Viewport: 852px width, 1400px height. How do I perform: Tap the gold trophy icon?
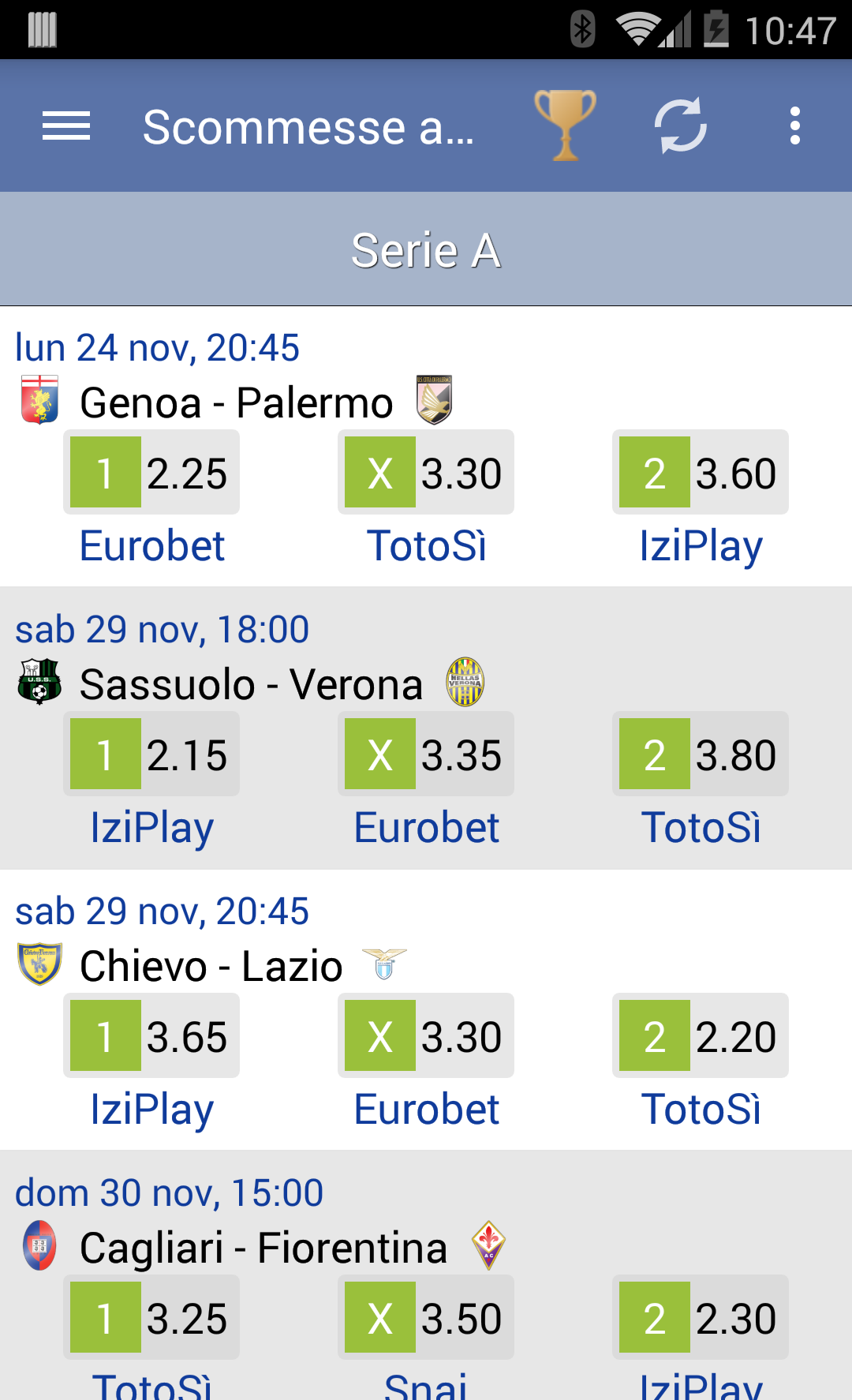[x=565, y=125]
